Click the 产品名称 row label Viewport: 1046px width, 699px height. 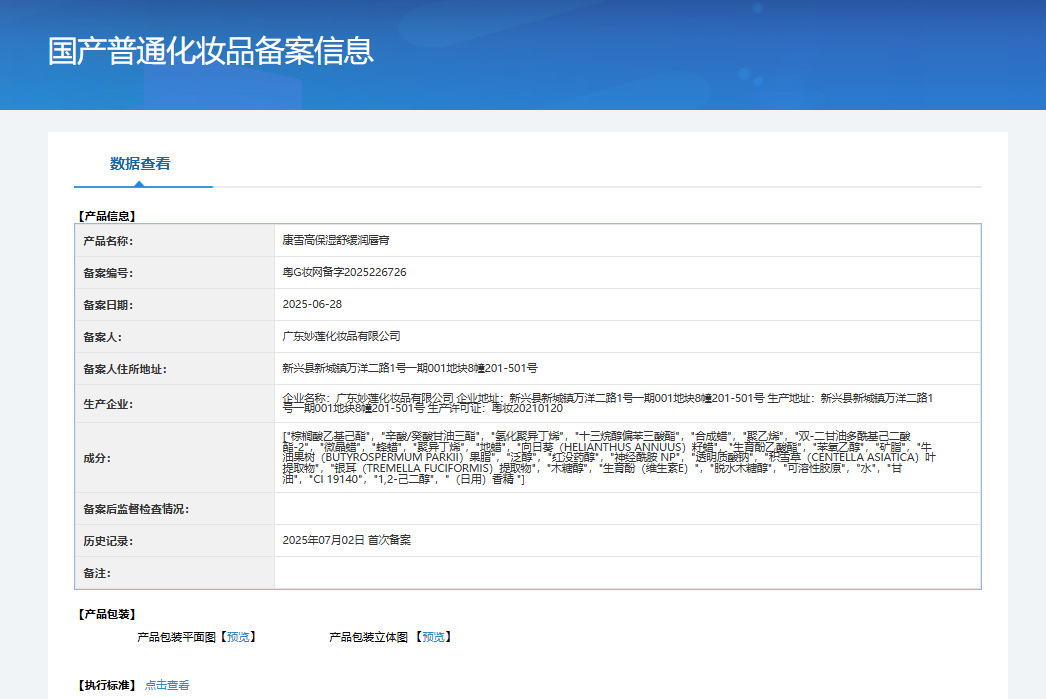click(108, 241)
